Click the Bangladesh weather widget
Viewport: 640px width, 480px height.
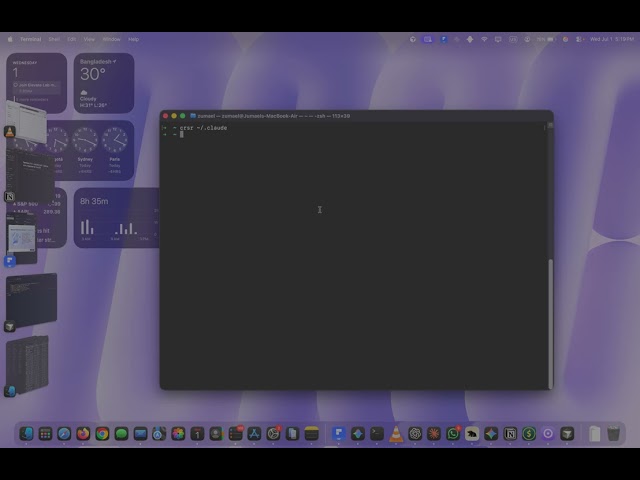pyautogui.click(x=104, y=83)
